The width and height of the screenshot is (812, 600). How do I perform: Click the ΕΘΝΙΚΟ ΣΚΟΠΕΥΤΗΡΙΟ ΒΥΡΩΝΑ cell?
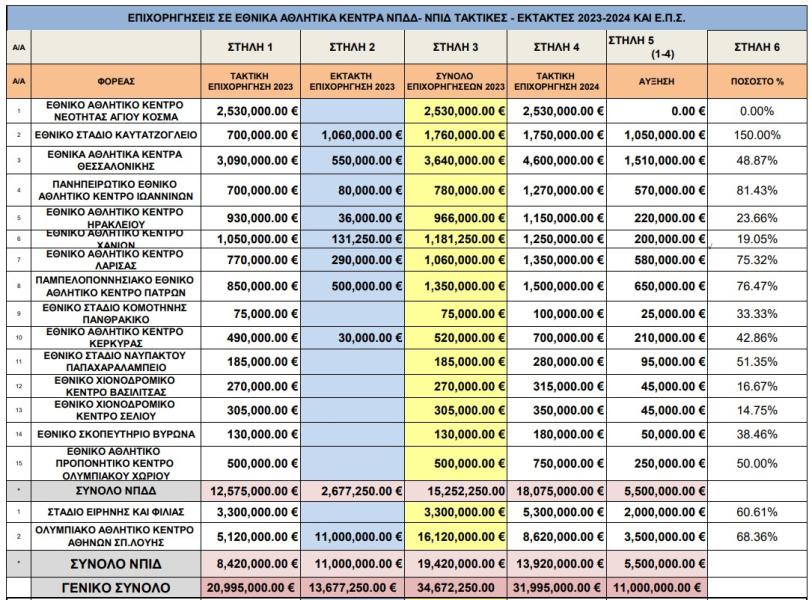point(116,434)
